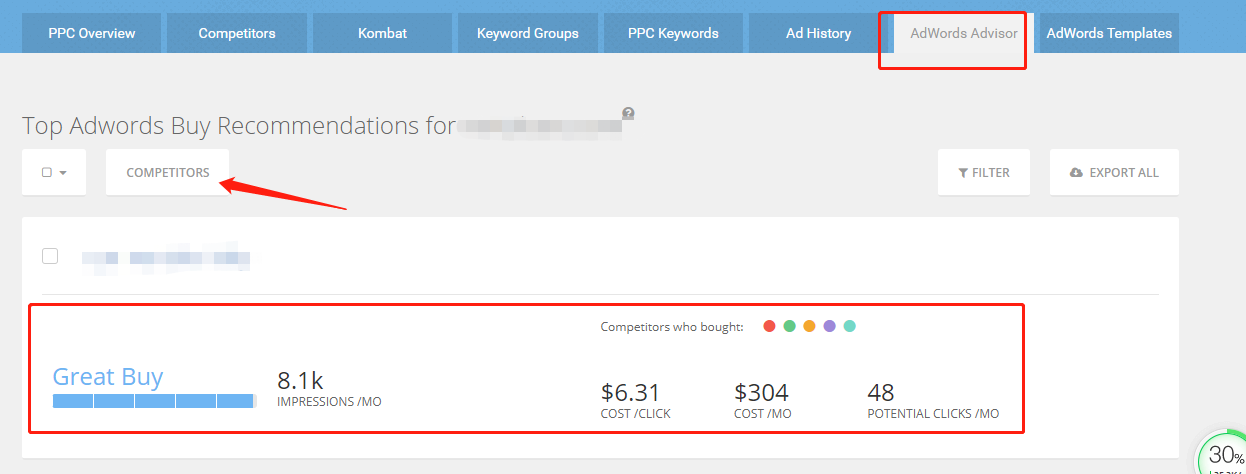Click the purple competitor dot
Screen dimensions: 1246x474
[829, 326]
